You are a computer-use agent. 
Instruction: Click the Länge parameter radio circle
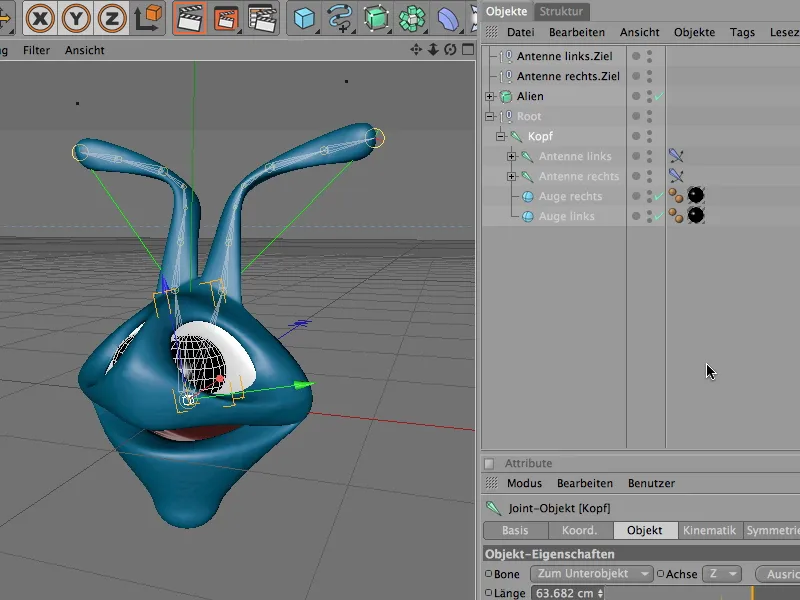point(488,593)
